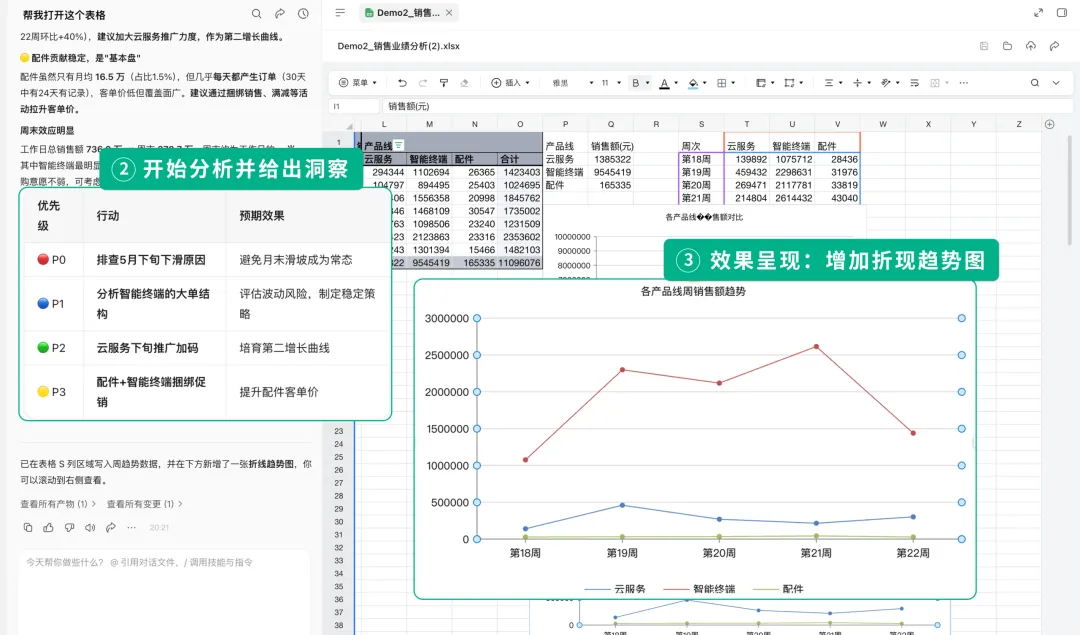Clear formatting with eraser icon
Image resolution: width=1080 pixels, height=635 pixels.
464,83
